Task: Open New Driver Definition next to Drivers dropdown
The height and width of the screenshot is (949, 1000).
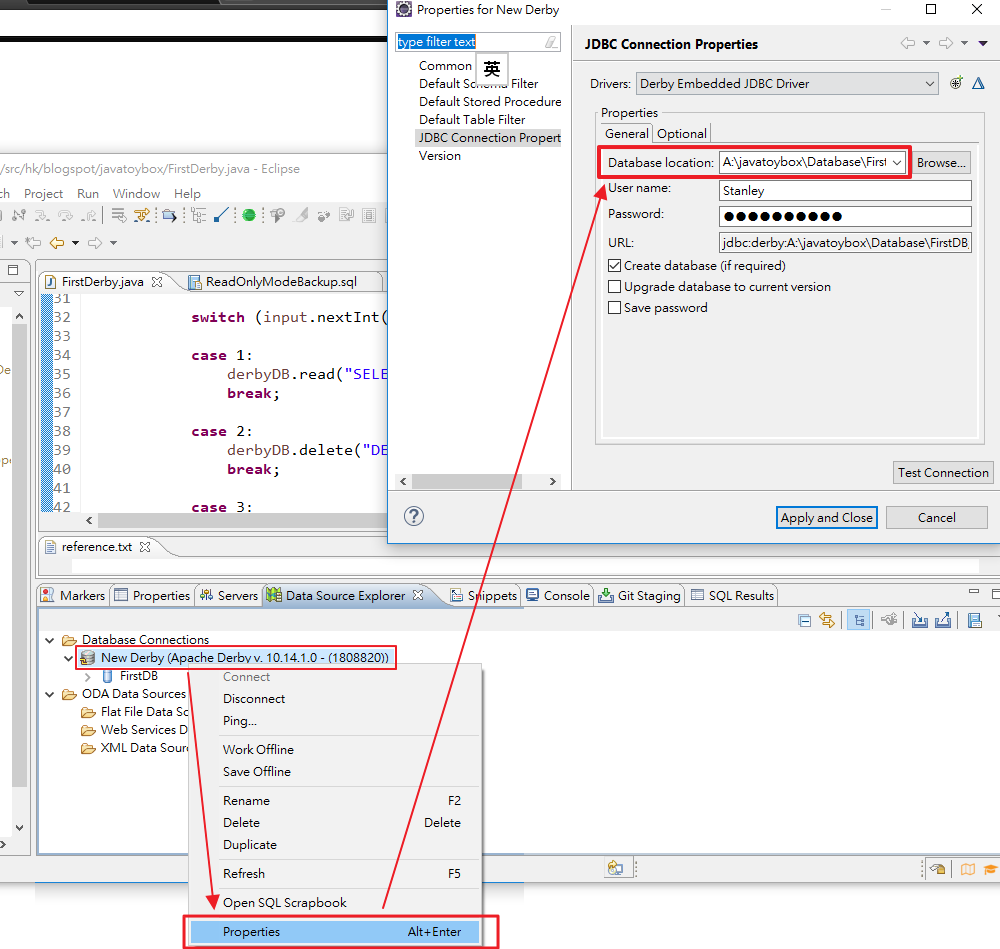Action: click(x=956, y=83)
